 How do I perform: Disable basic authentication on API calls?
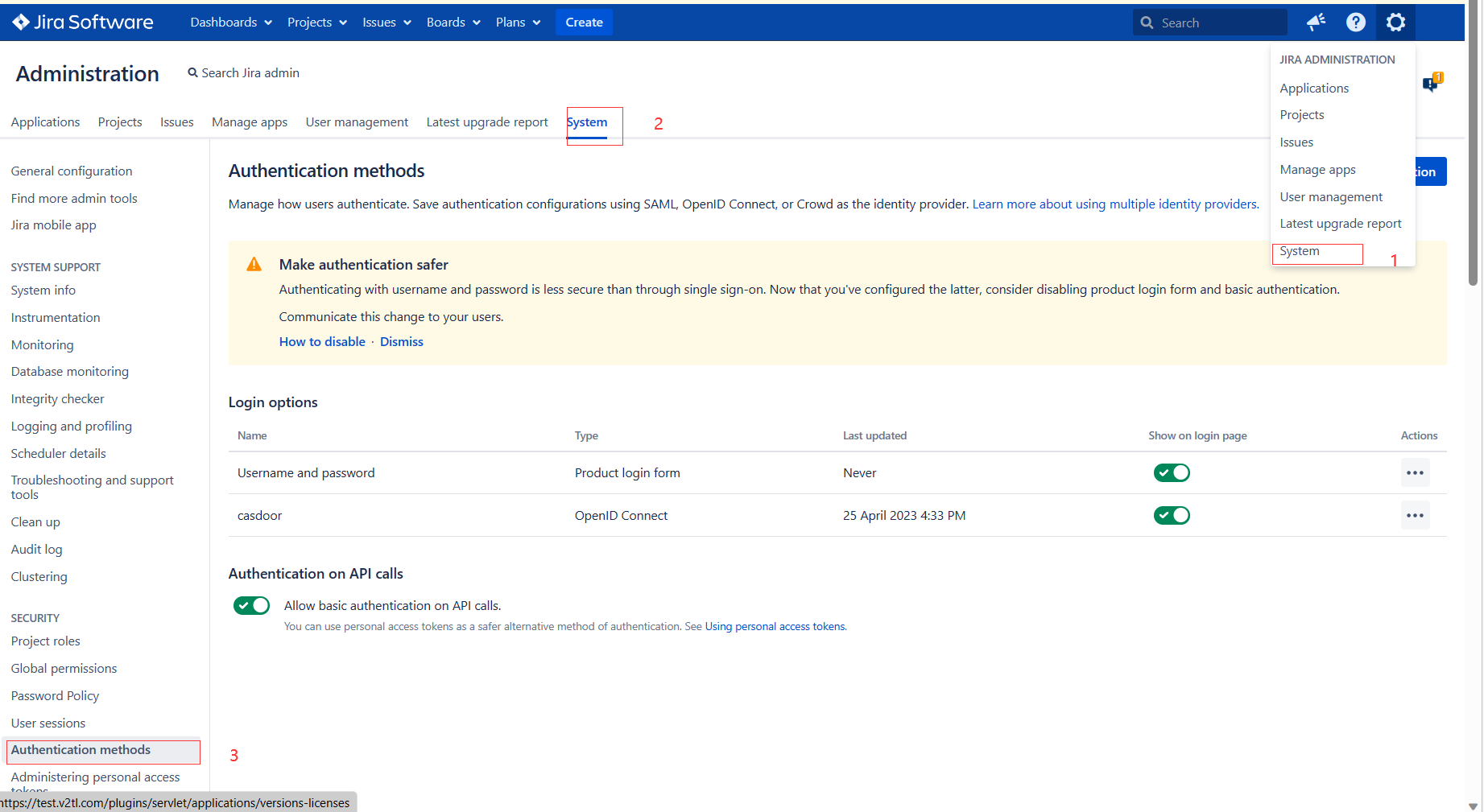click(251, 605)
